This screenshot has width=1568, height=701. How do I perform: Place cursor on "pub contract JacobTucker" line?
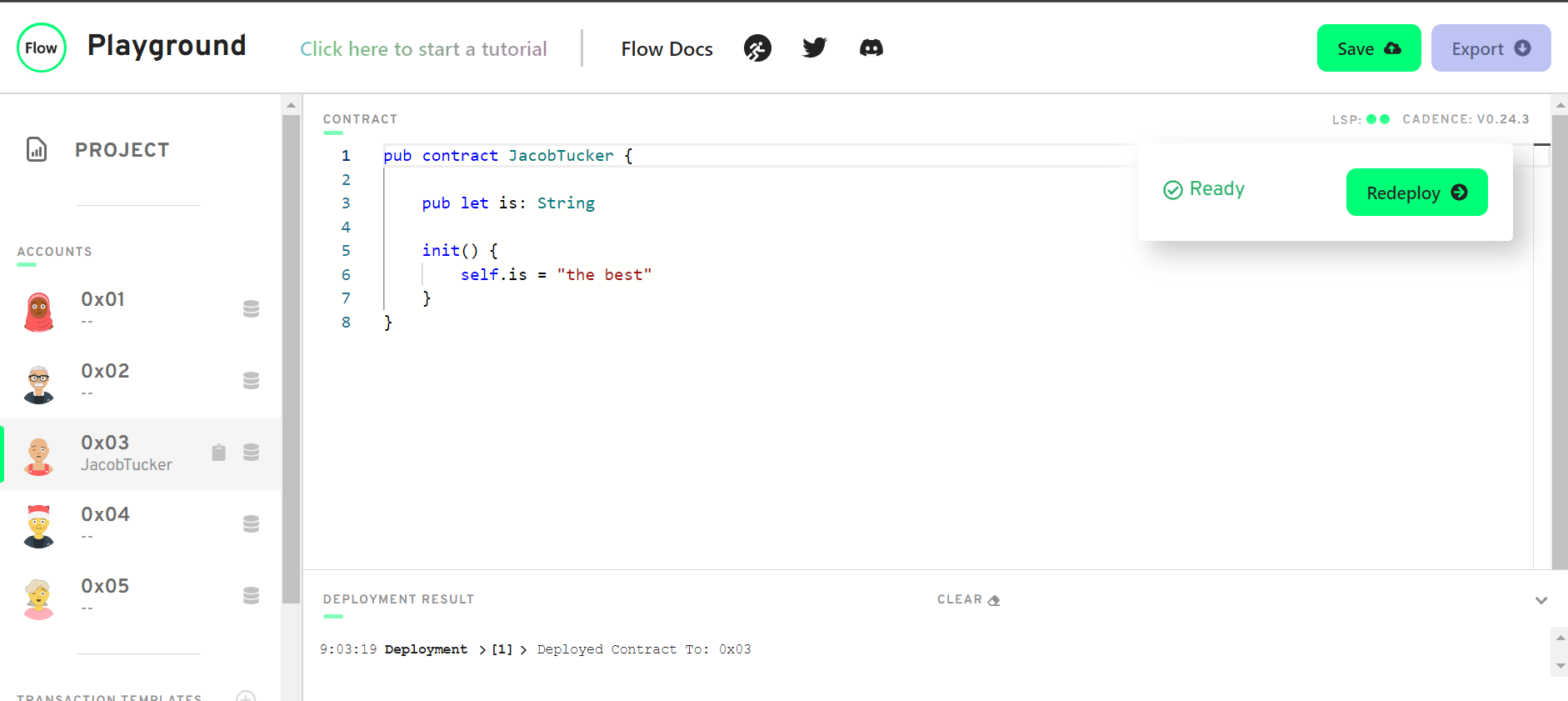click(x=508, y=156)
